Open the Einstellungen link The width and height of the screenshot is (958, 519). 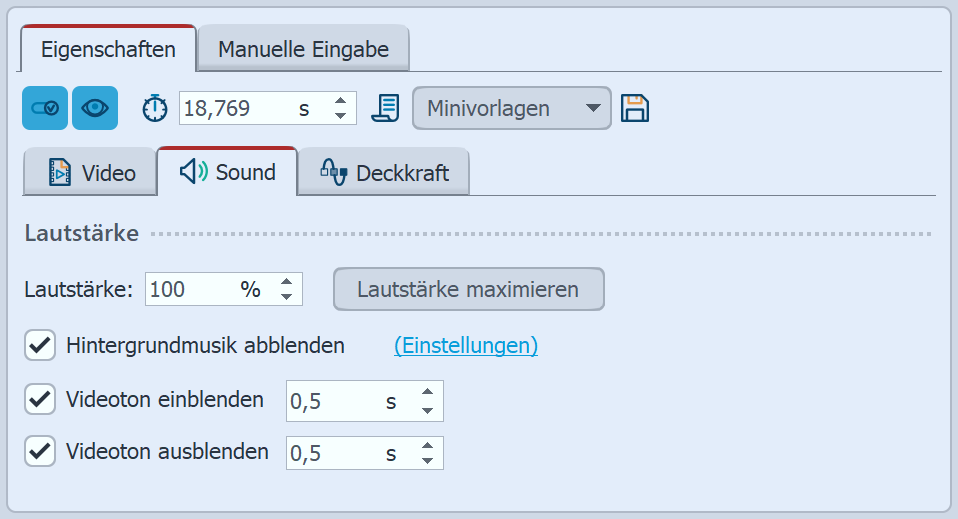coord(466,346)
